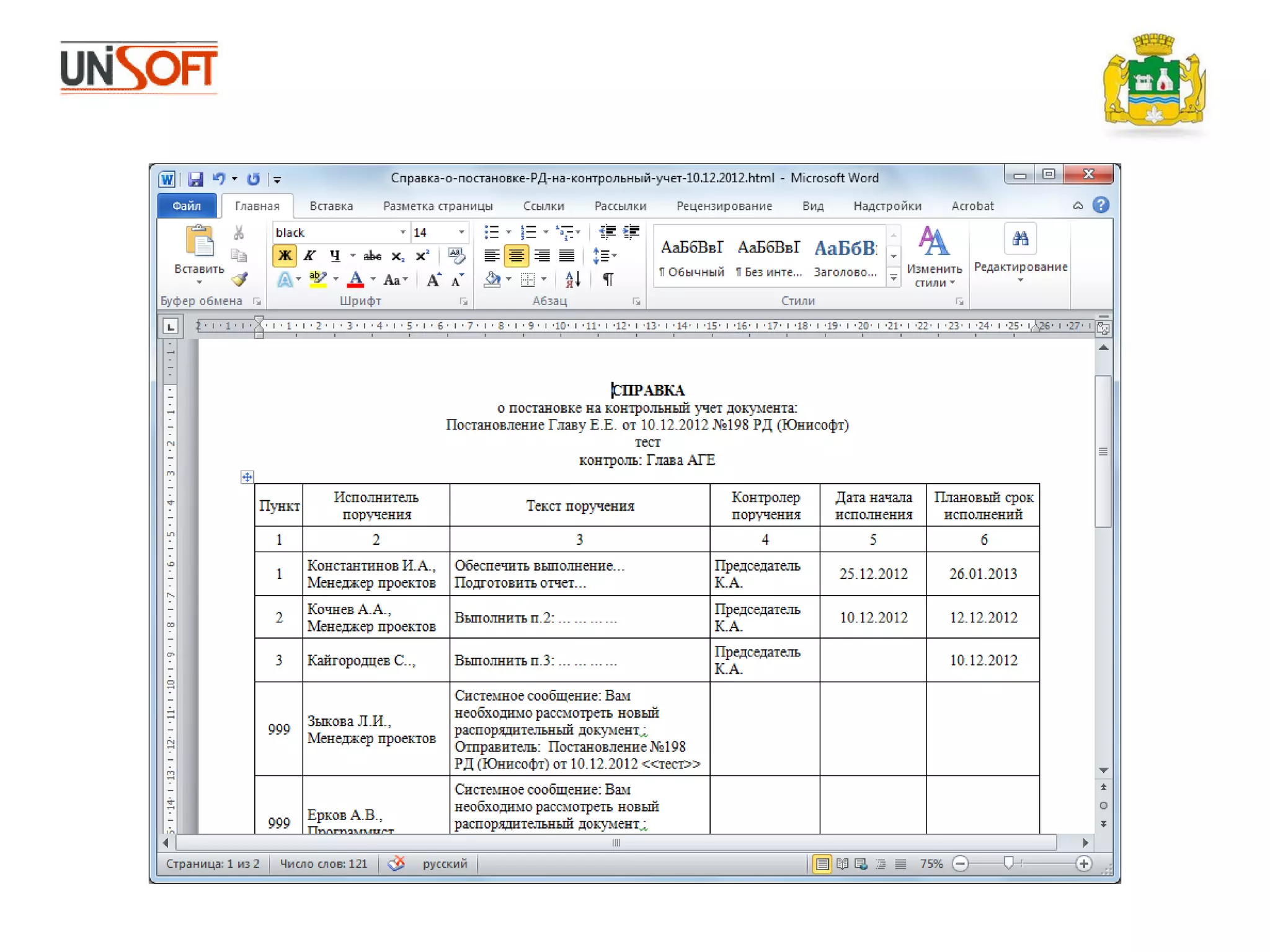Toggle center alignment button

point(516,255)
